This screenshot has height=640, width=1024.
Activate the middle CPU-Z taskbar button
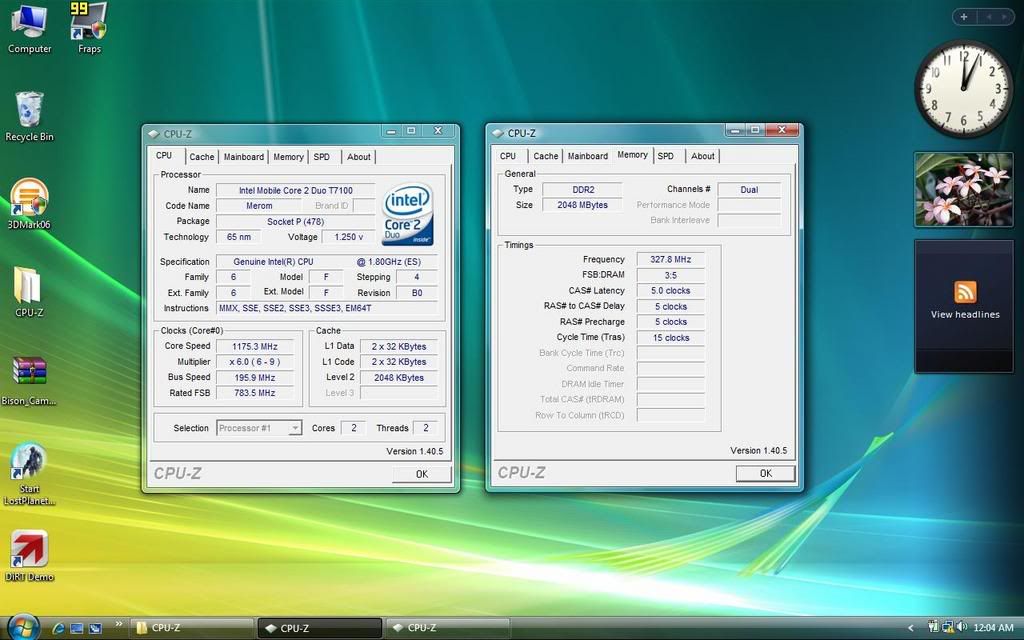point(319,628)
